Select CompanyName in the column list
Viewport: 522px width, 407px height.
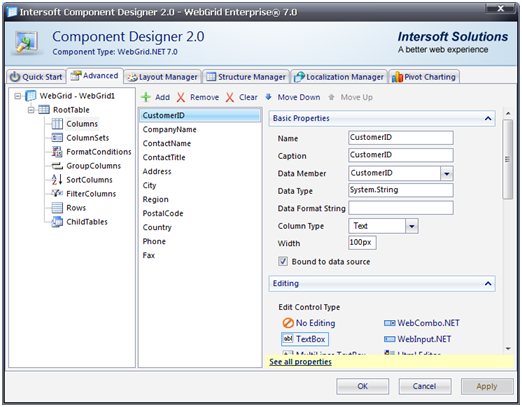[x=200, y=129]
